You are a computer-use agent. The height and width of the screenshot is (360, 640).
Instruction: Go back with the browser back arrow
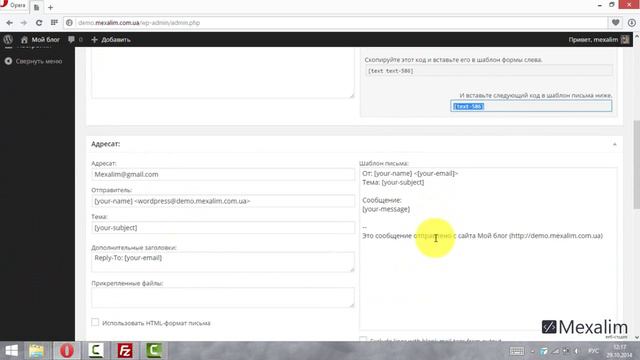coord(9,23)
